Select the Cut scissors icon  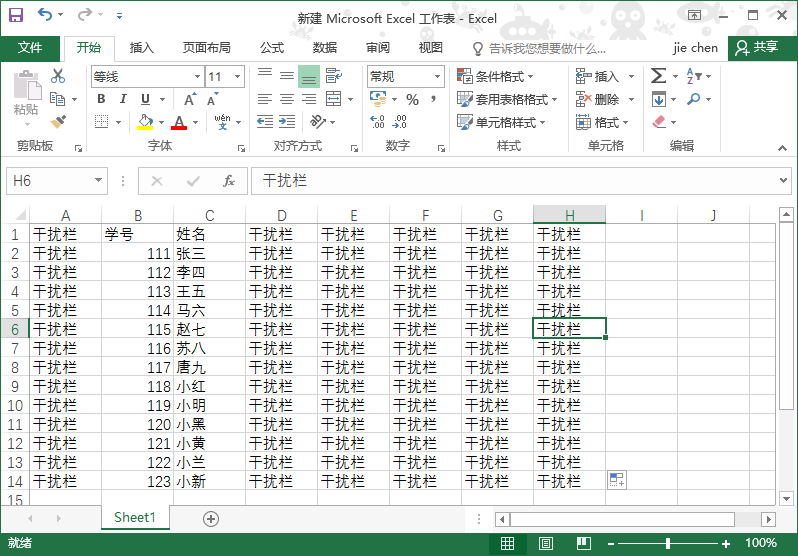(x=58, y=76)
